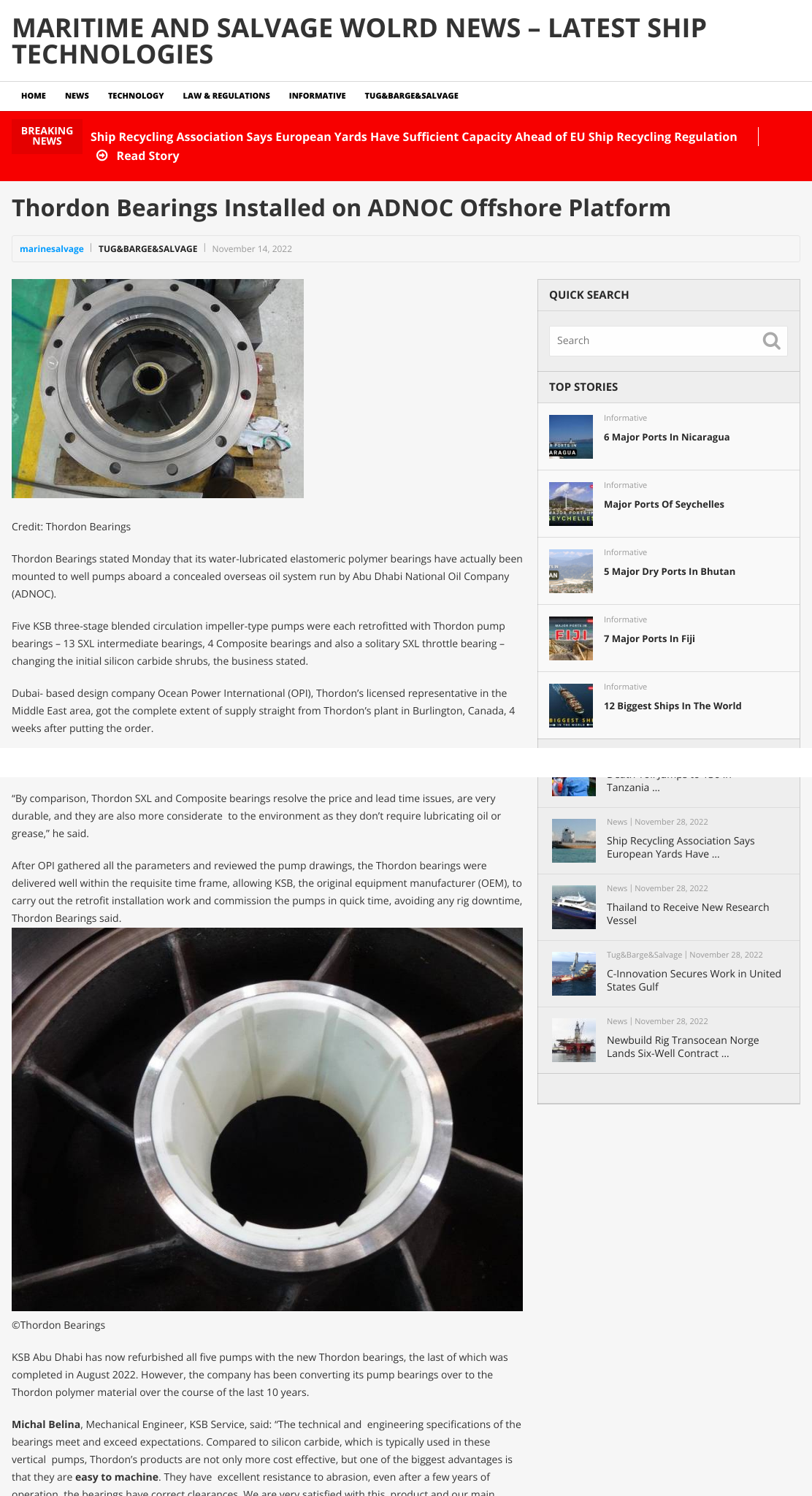Viewport: 812px width, 1496px height.
Task: Click the Thailand research vessel thumbnail
Action: (x=574, y=907)
